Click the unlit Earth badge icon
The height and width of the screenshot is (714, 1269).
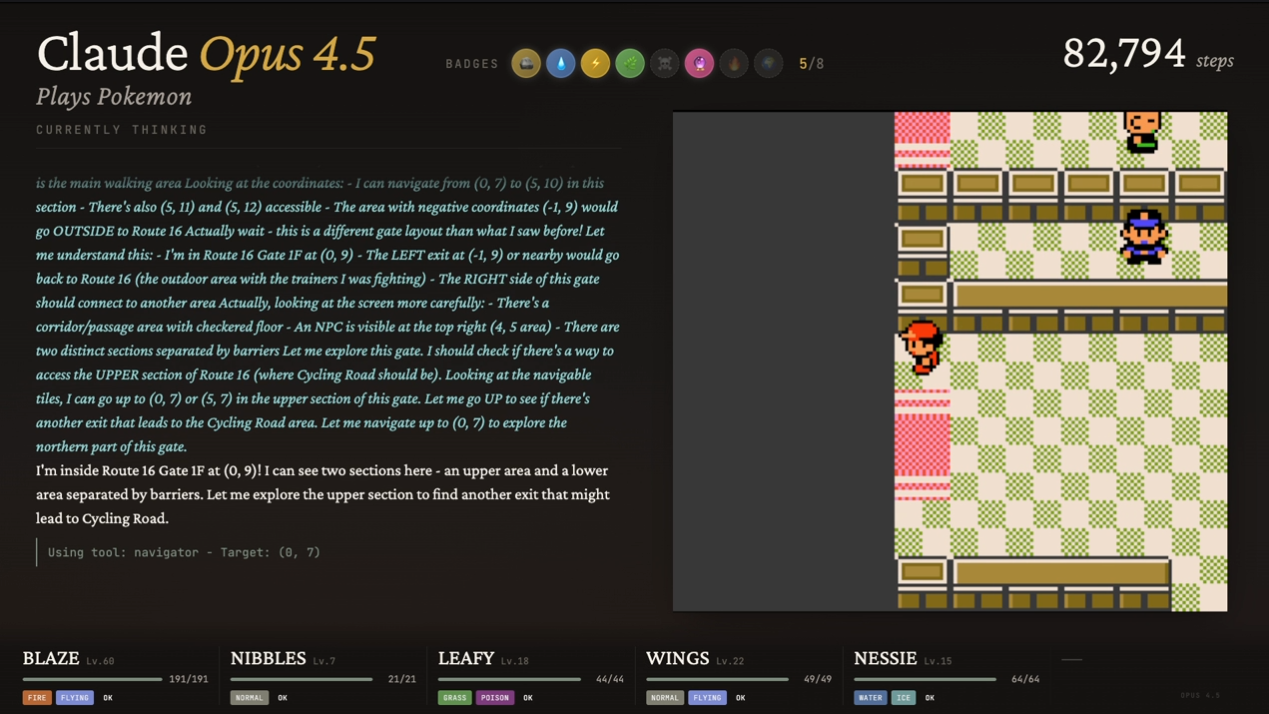click(x=769, y=63)
